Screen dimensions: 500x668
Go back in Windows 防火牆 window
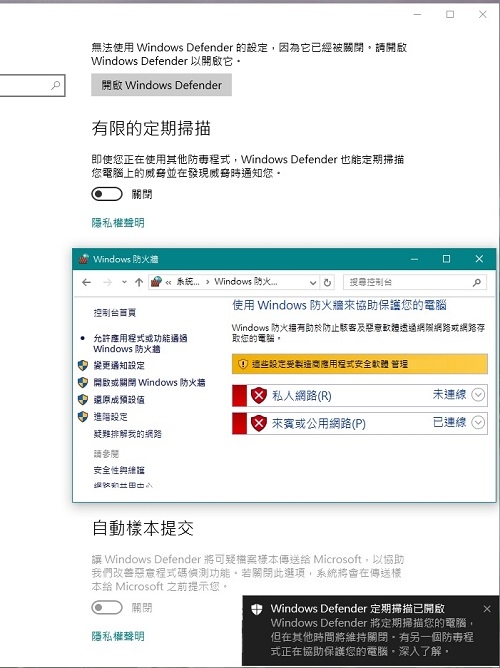pos(86,282)
